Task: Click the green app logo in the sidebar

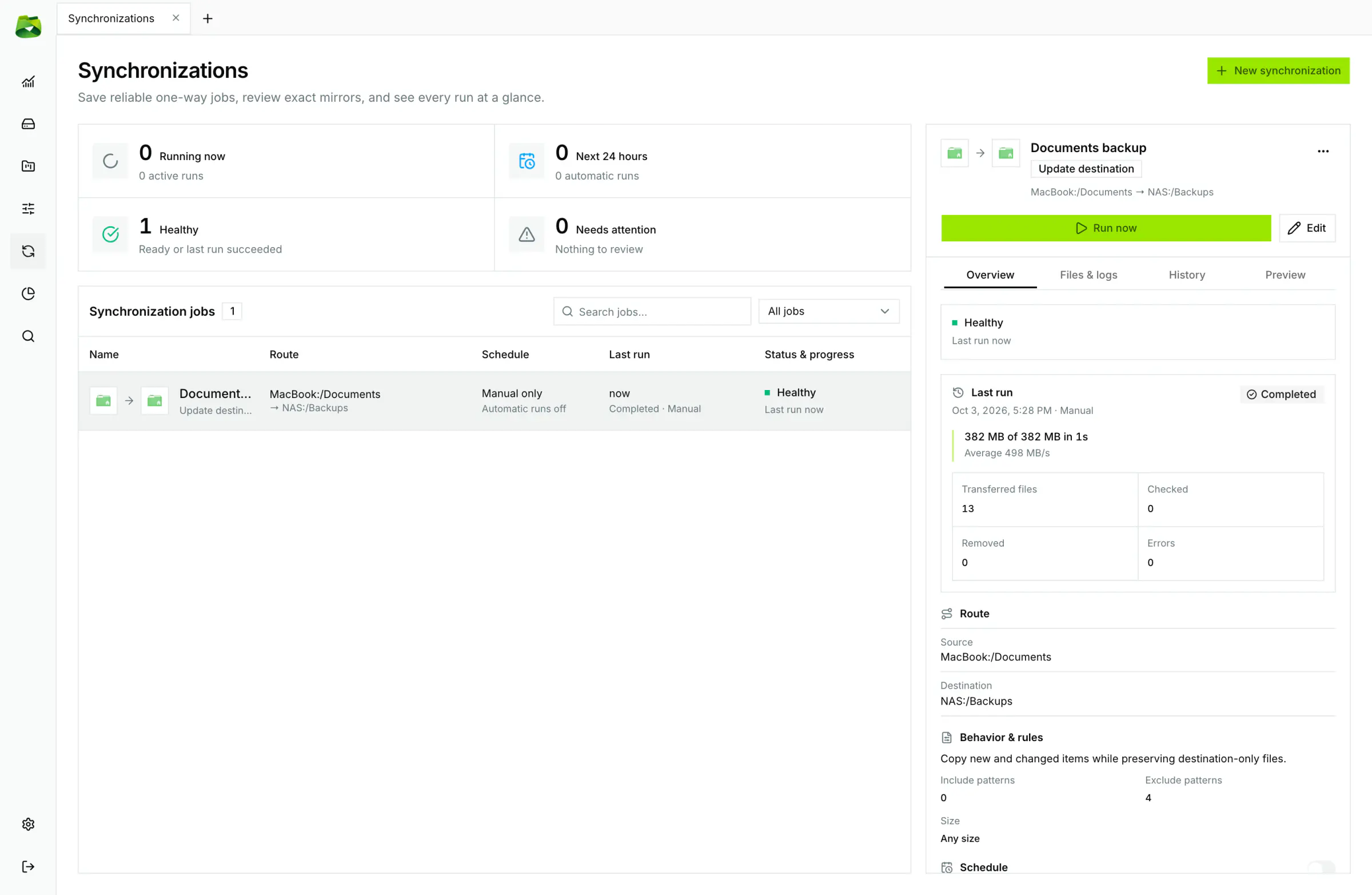Action: tap(28, 26)
